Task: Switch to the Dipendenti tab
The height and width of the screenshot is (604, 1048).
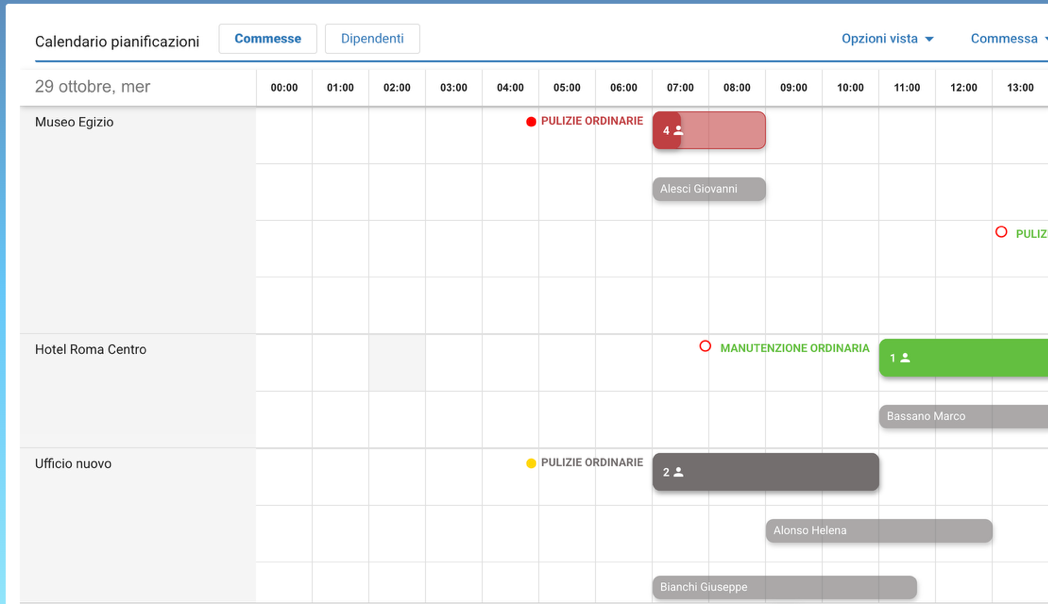Action: [x=372, y=39]
